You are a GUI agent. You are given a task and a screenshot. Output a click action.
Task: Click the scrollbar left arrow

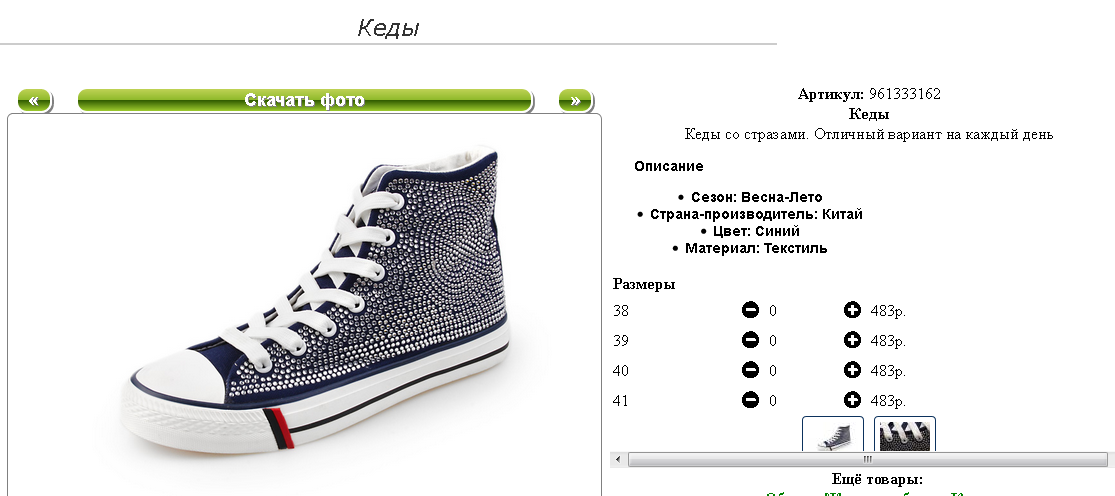tap(617, 460)
